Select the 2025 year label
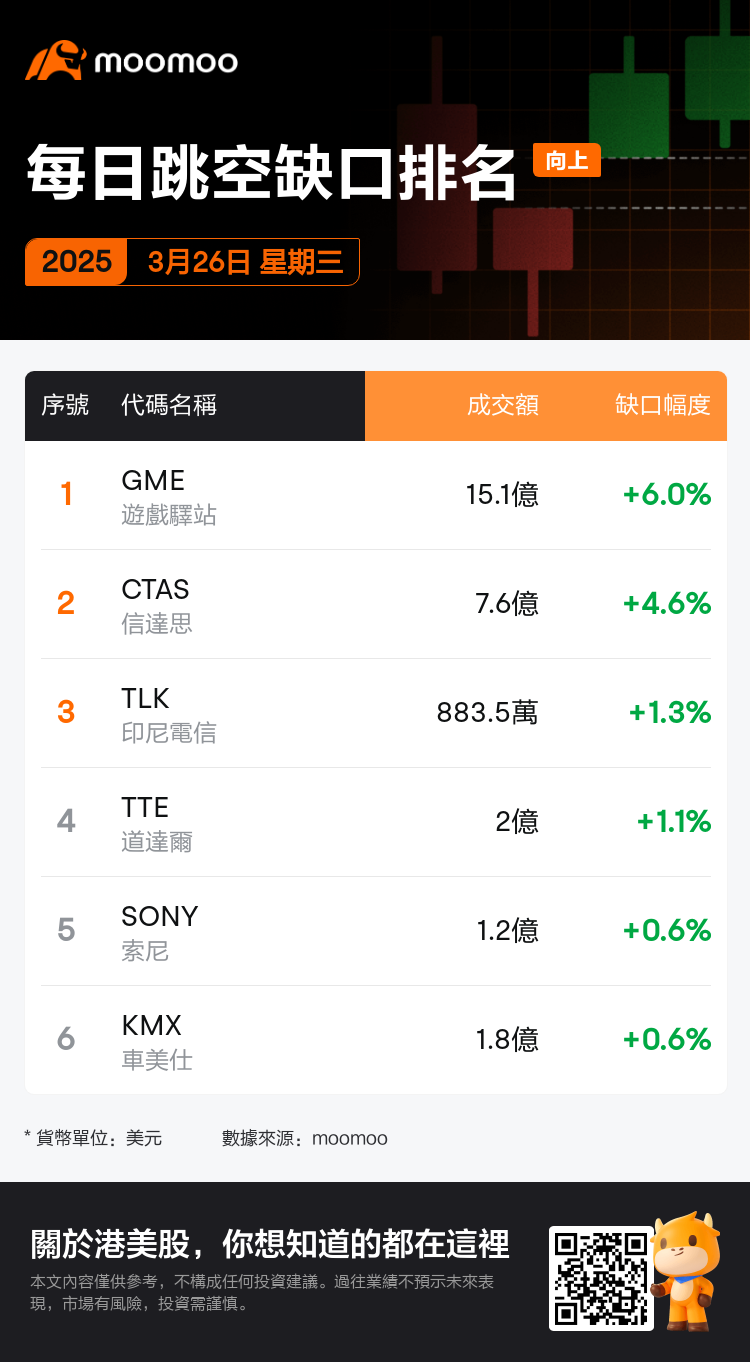This screenshot has height=1362, width=750. (77, 262)
